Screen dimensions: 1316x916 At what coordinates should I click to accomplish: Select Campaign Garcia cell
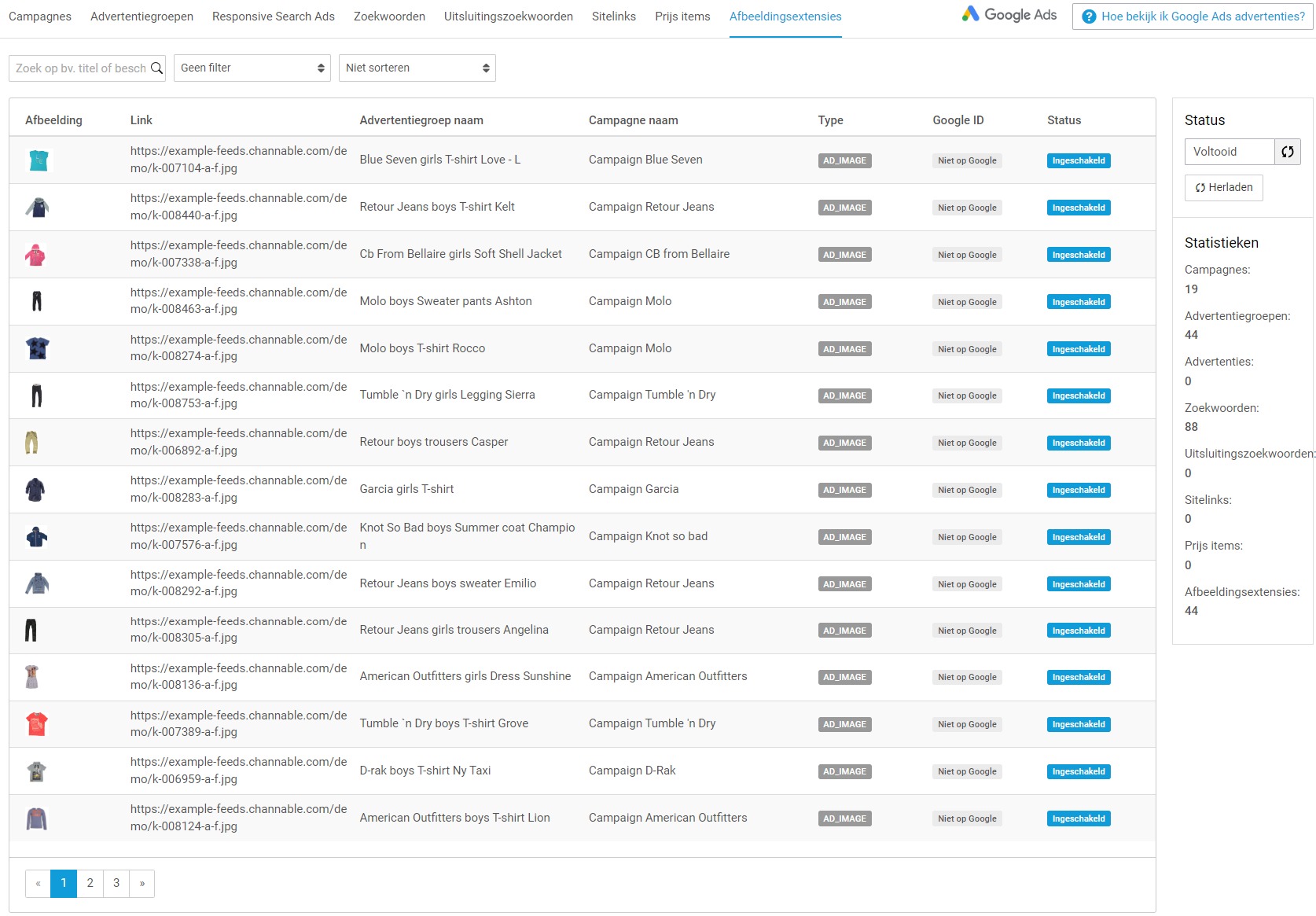[634, 489]
